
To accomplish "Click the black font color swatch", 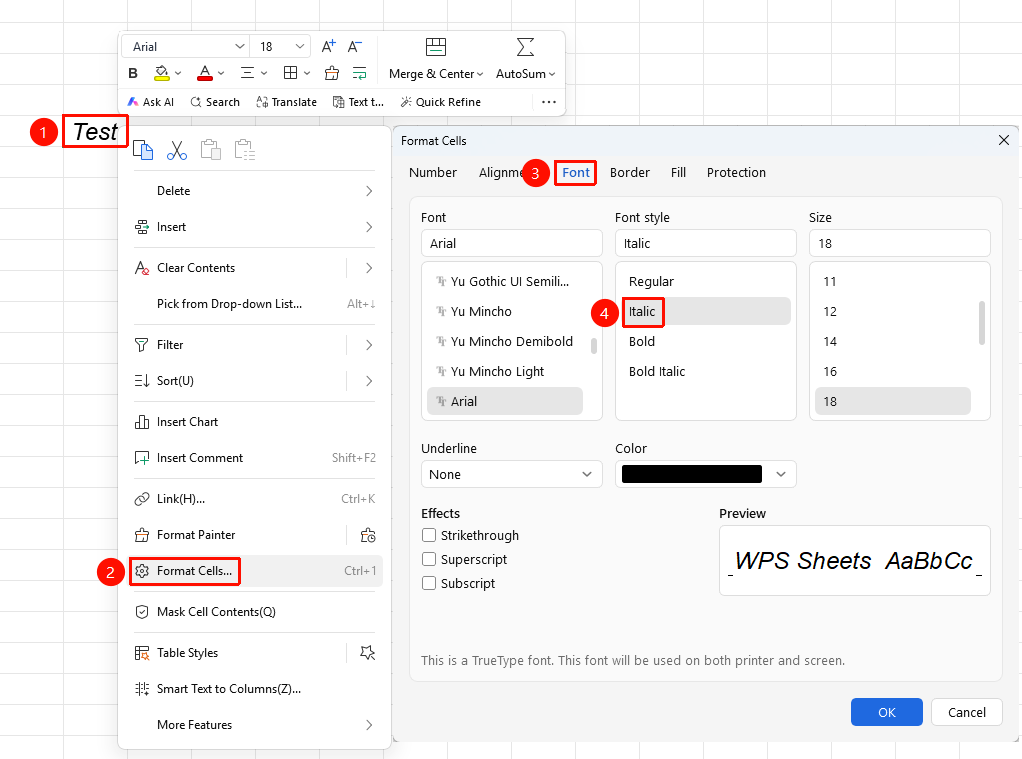I will pos(692,474).
